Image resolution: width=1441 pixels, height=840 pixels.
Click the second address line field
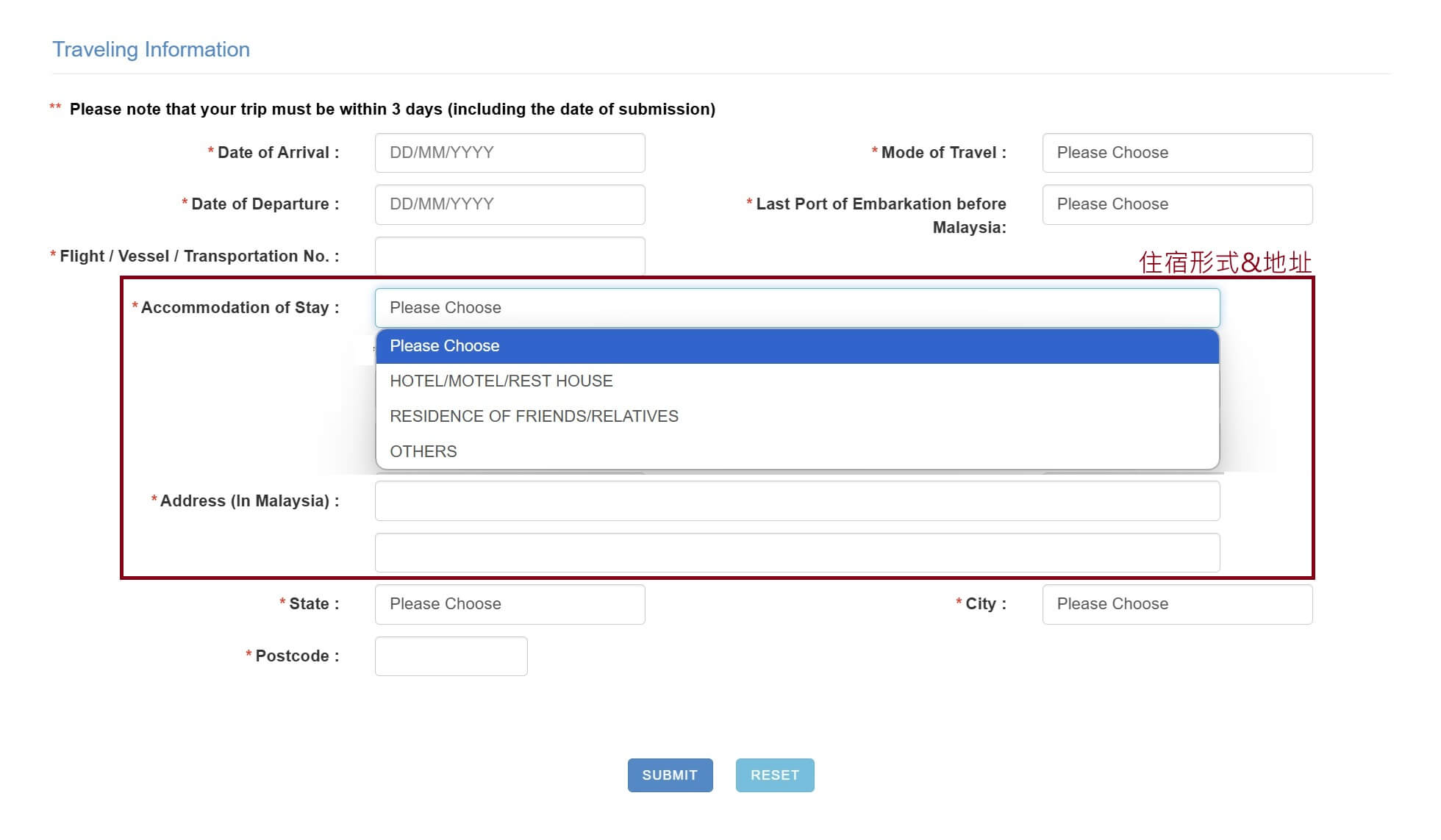[x=797, y=553]
